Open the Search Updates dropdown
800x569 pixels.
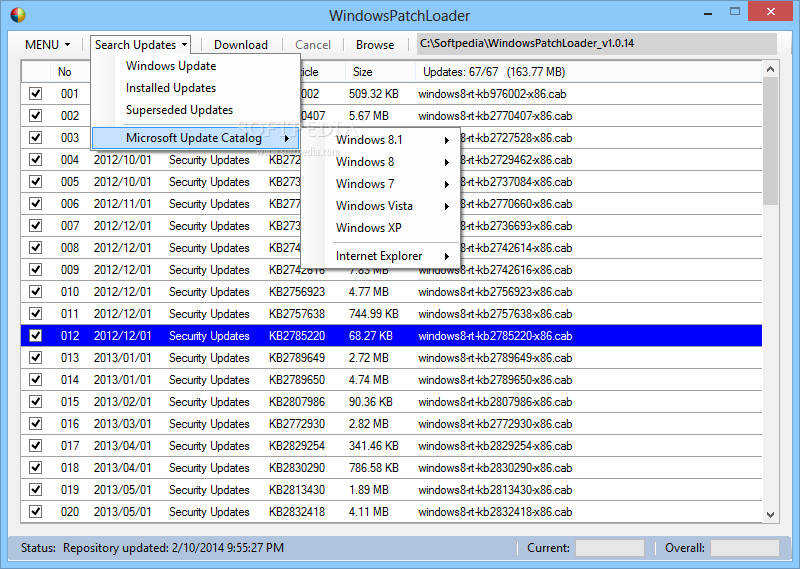(141, 44)
